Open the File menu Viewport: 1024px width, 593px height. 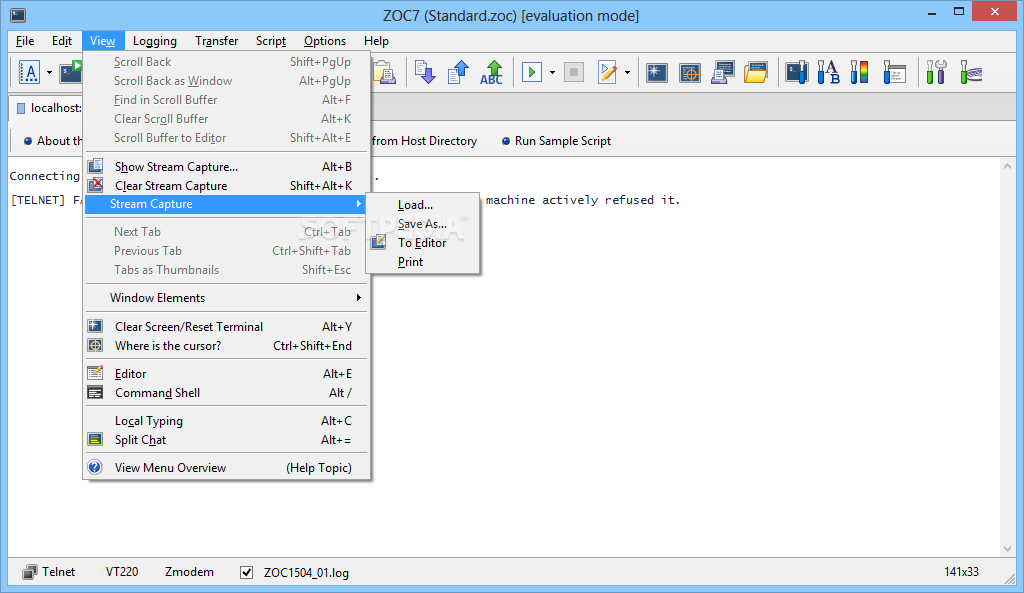point(25,40)
